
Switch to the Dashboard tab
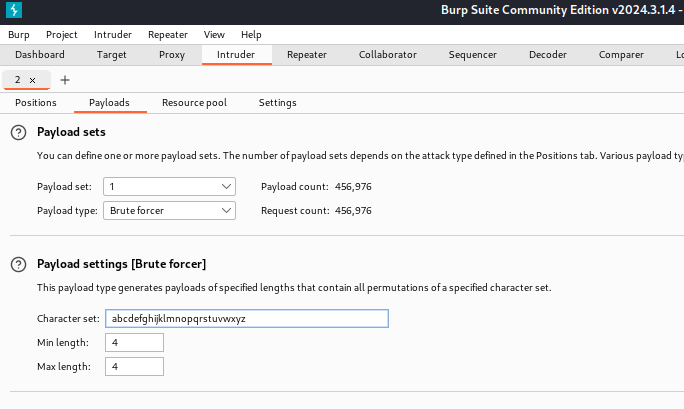[40, 55]
